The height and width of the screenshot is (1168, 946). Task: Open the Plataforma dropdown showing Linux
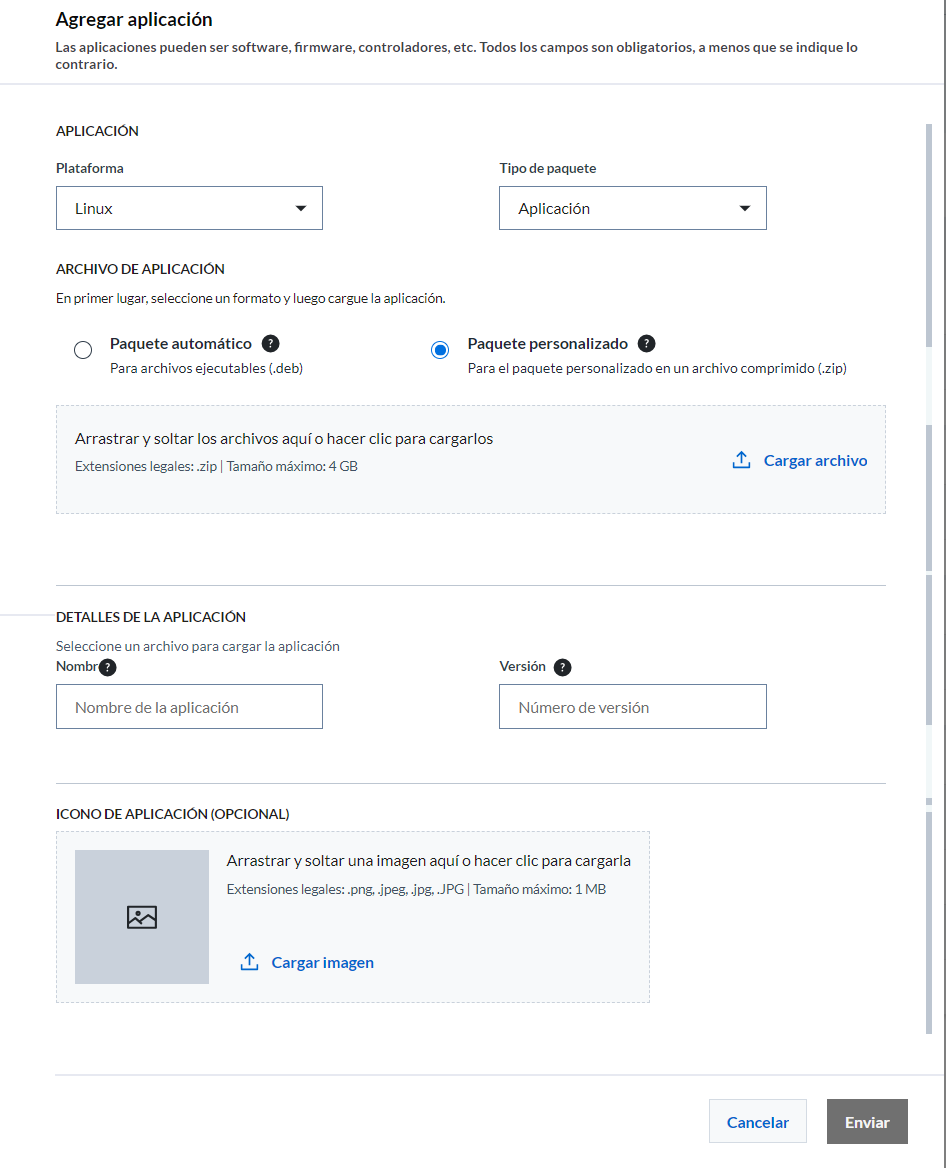(189, 208)
